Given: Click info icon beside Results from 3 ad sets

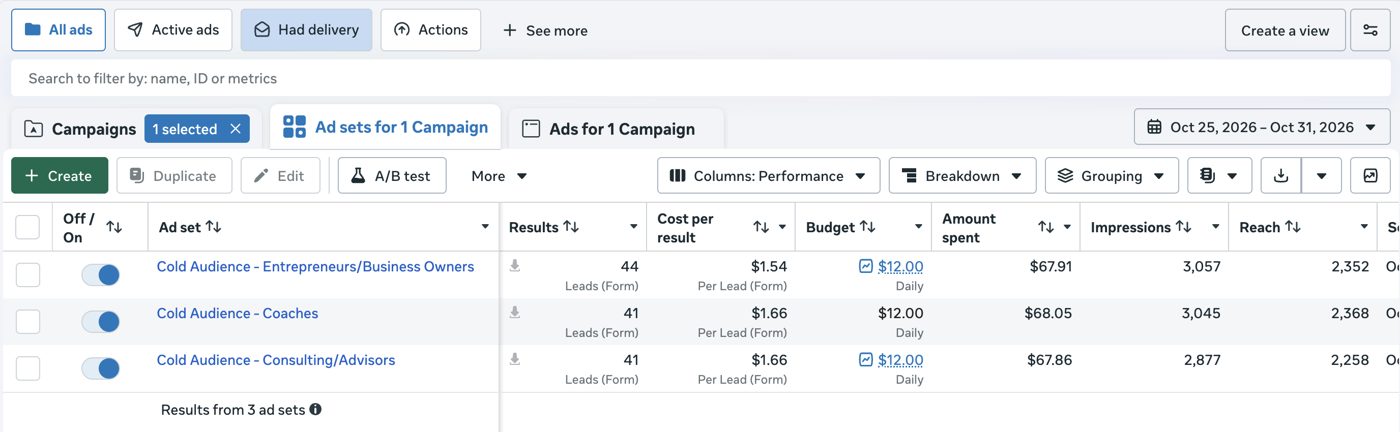Looking at the screenshot, I should pyautogui.click(x=315, y=409).
